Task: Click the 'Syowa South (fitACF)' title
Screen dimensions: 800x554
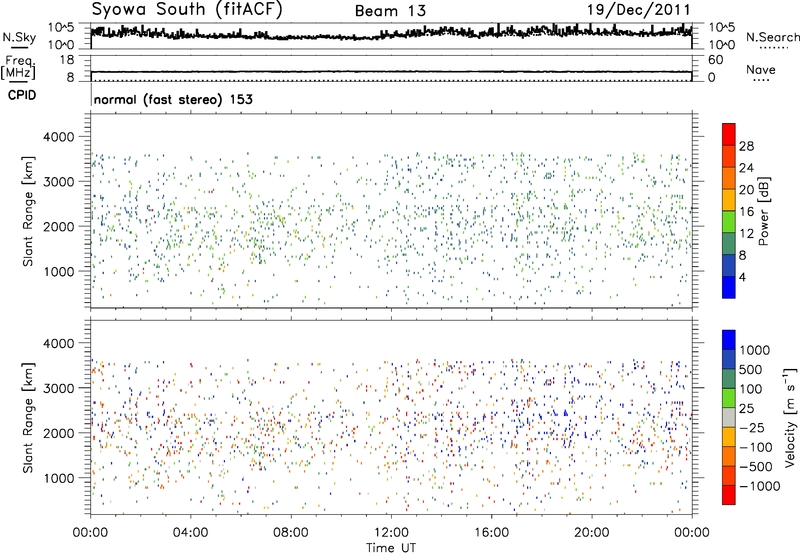Action: point(187,9)
